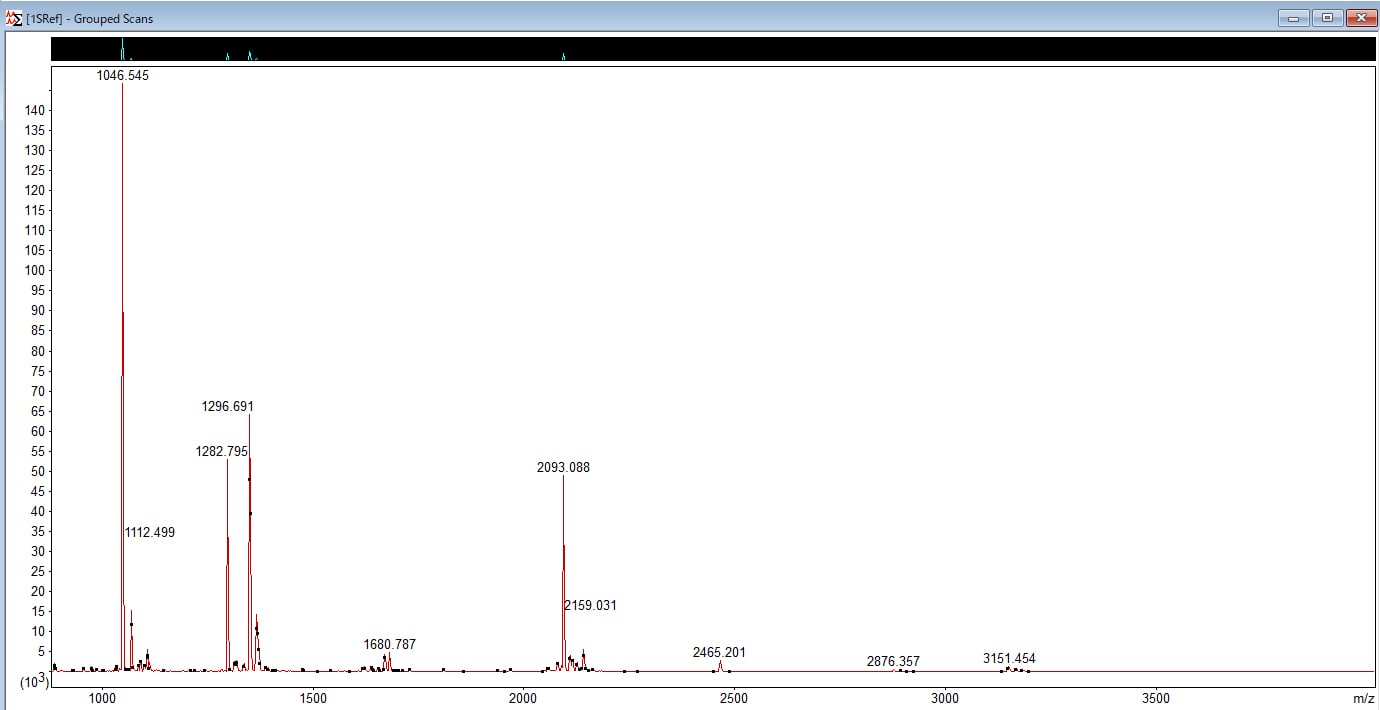Click the 2159.031 peak label
Viewport: 1380px width, 710px height.
(590, 606)
